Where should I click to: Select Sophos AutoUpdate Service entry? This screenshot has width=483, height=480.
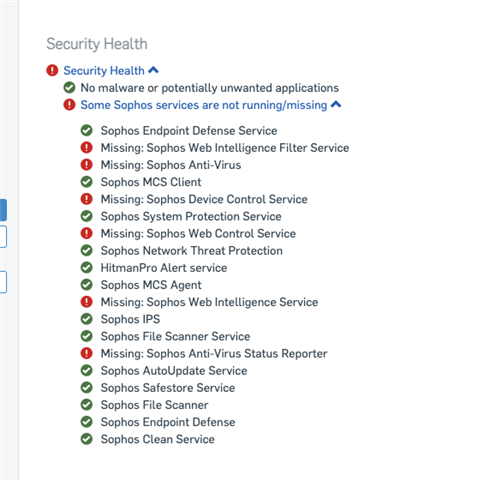(174, 371)
